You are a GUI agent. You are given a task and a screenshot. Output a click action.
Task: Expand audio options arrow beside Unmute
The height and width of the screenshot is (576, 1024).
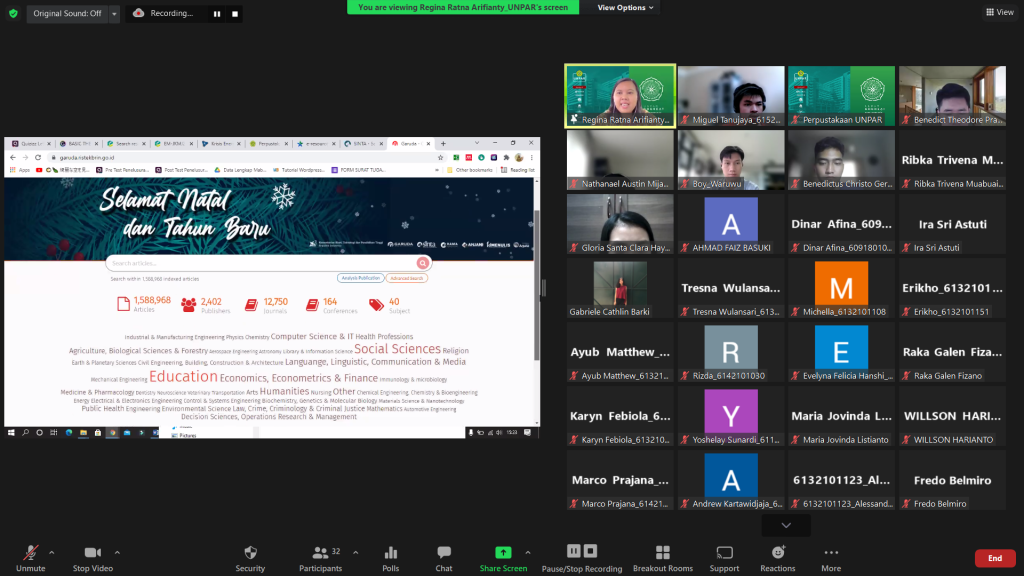[x=52, y=552]
